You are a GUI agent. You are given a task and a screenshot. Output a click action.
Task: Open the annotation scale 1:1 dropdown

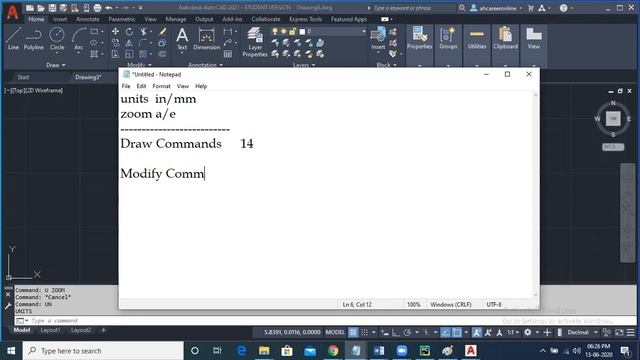[x=513, y=333]
